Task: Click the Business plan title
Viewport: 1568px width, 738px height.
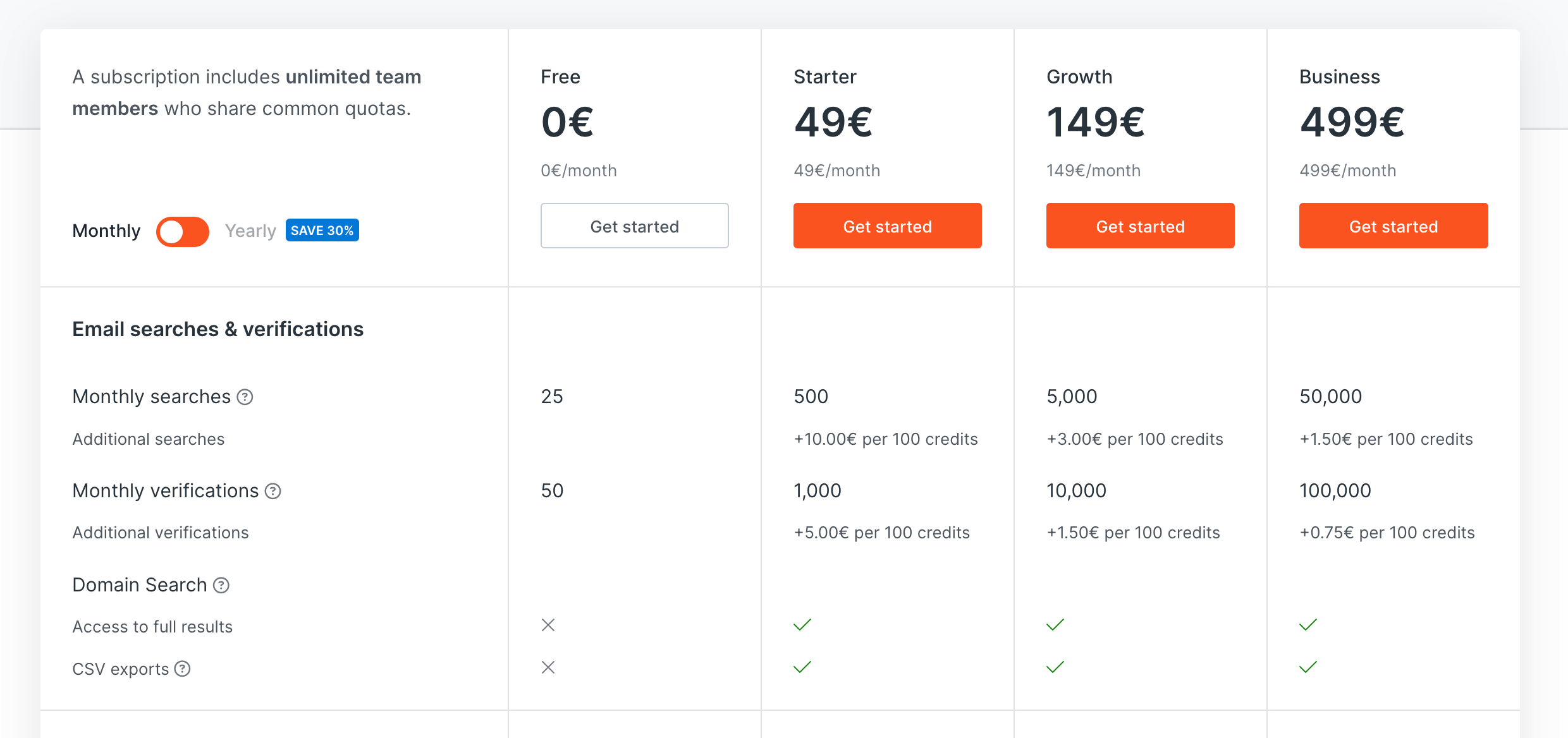Action: click(x=1339, y=77)
